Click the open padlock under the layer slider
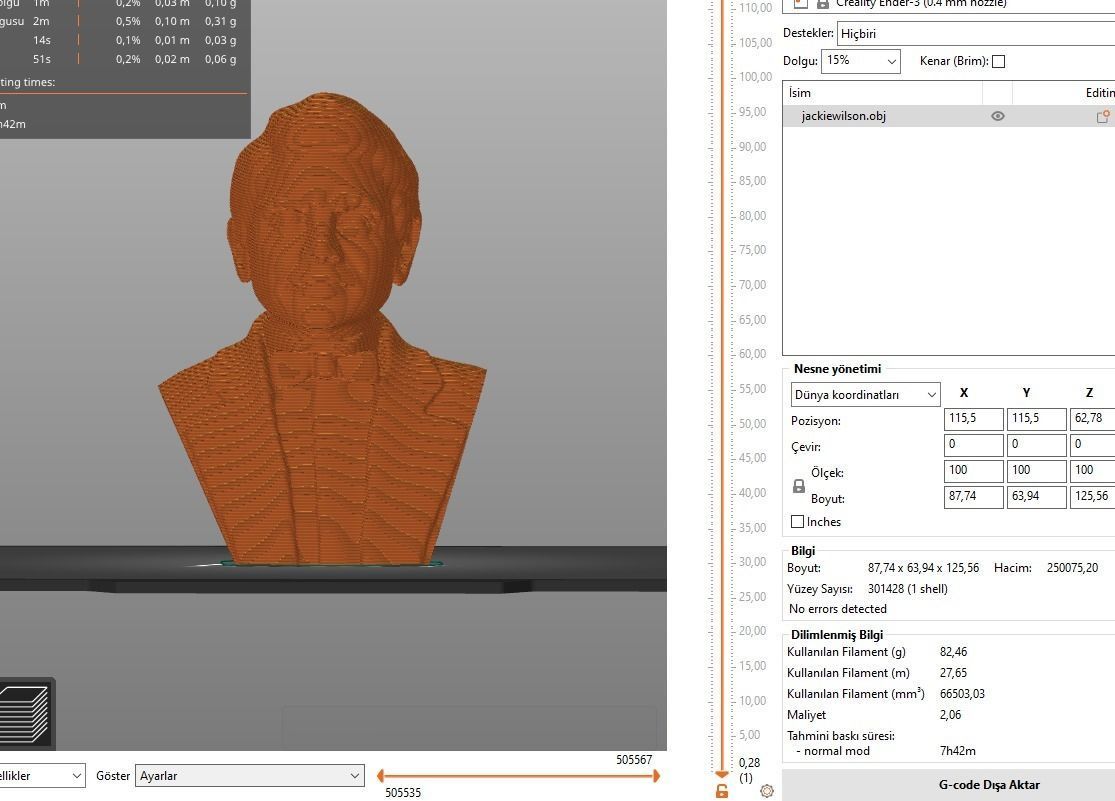 point(722,791)
